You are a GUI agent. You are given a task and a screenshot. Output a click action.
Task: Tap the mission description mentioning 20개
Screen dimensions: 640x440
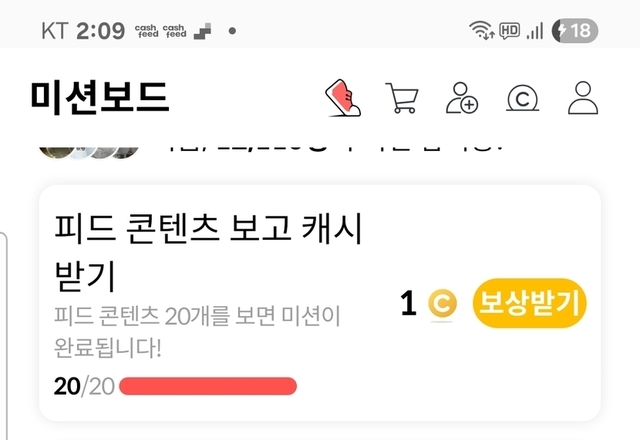[197, 332]
